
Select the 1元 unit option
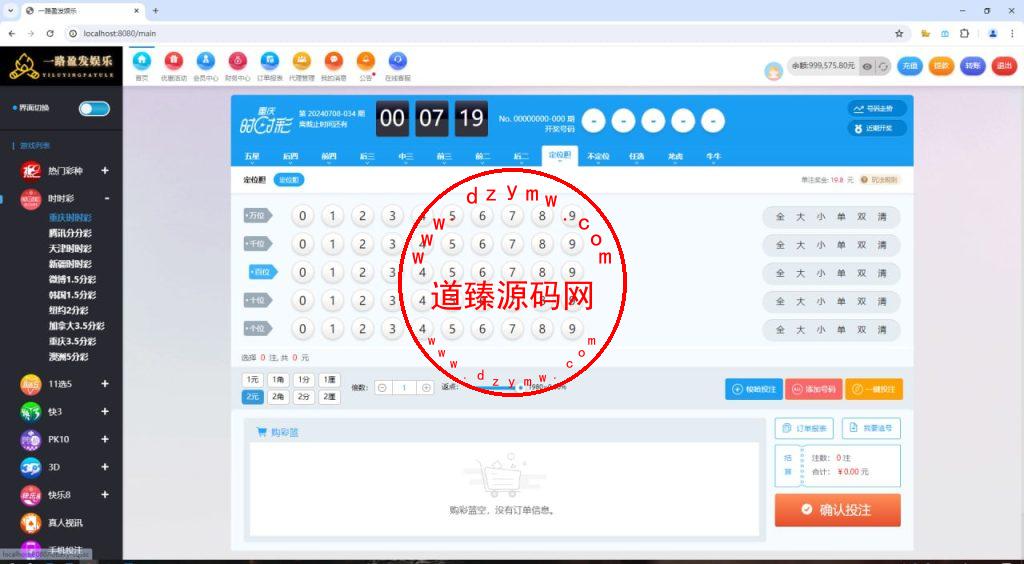[252, 379]
